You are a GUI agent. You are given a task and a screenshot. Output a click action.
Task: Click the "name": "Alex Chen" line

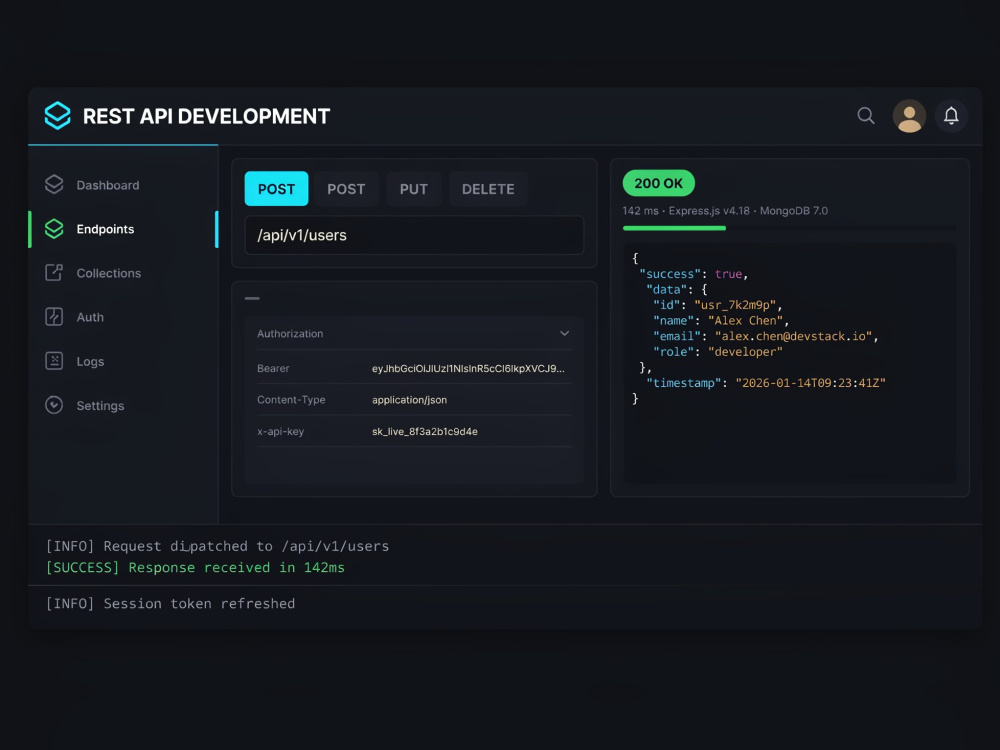[x=721, y=321]
